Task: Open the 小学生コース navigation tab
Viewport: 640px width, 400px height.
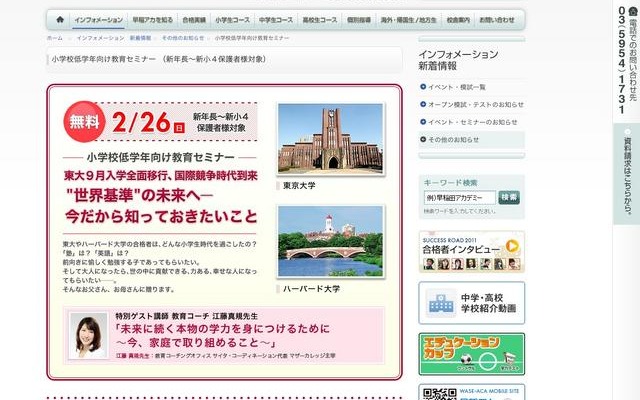Action: click(232, 20)
